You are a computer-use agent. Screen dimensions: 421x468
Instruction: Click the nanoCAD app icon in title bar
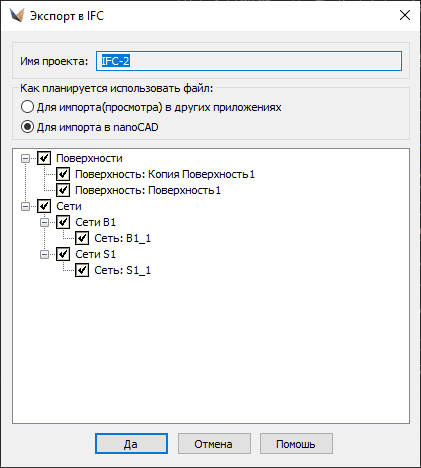point(17,15)
